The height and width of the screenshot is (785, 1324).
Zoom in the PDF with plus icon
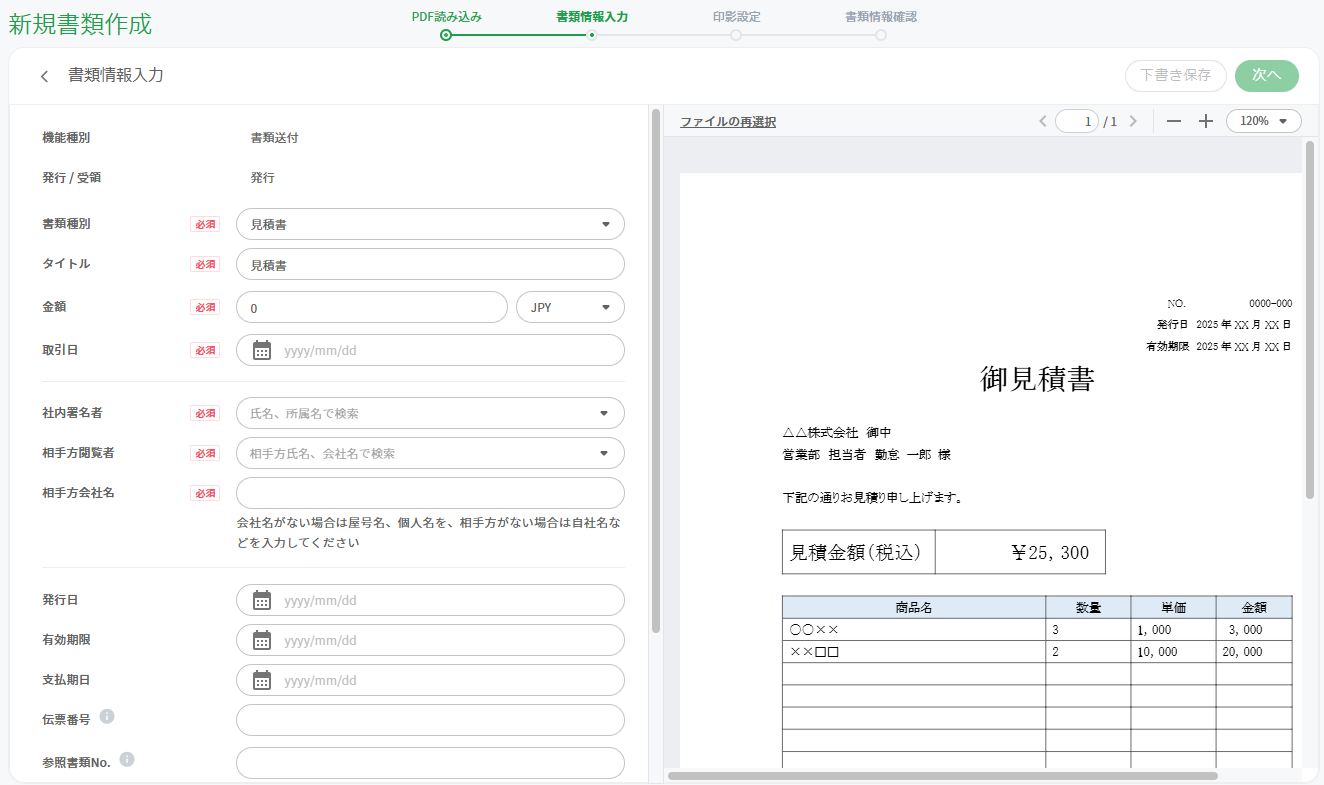[1206, 121]
